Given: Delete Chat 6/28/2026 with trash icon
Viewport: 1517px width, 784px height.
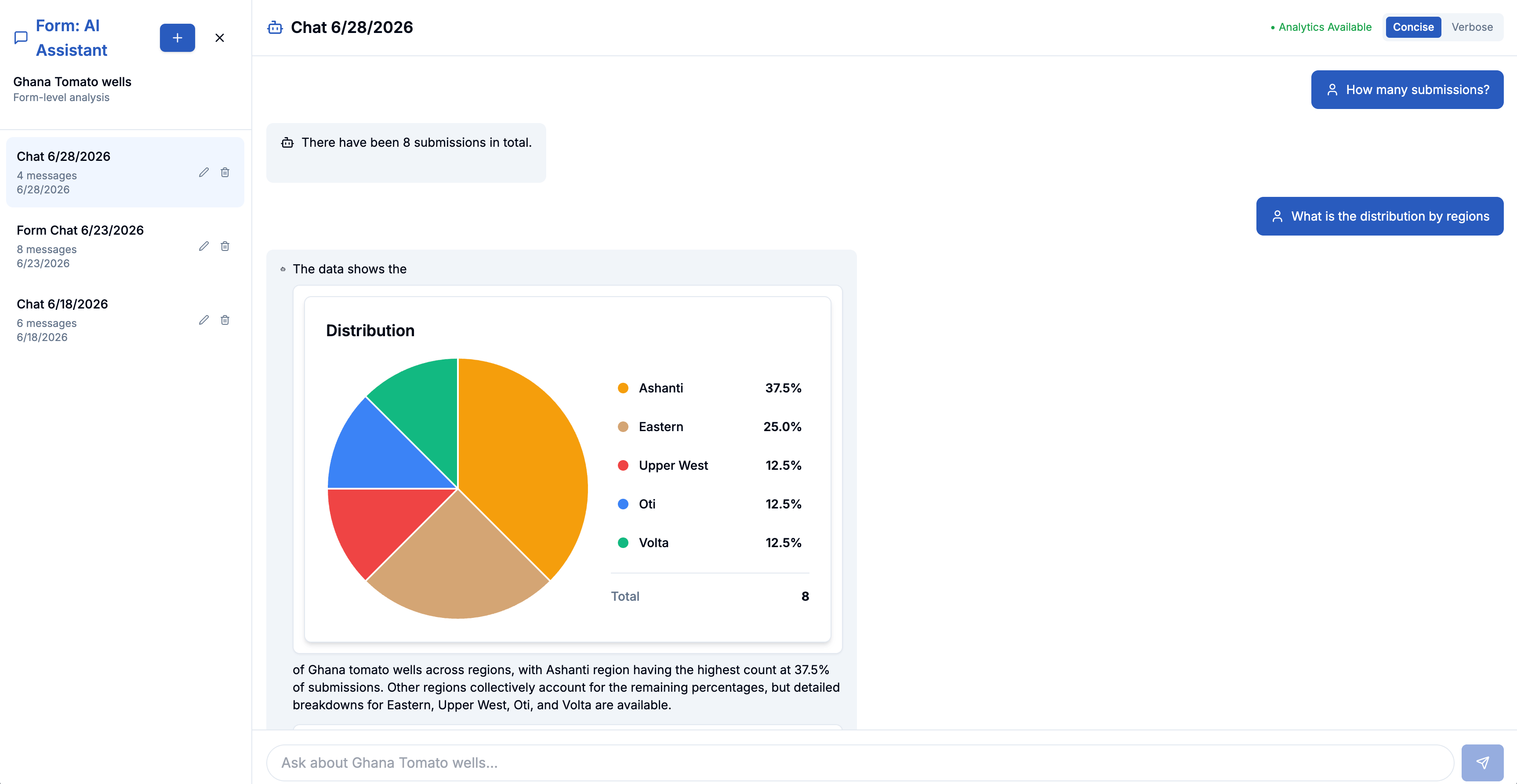Looking at the screenshot, I should point(225,172).
